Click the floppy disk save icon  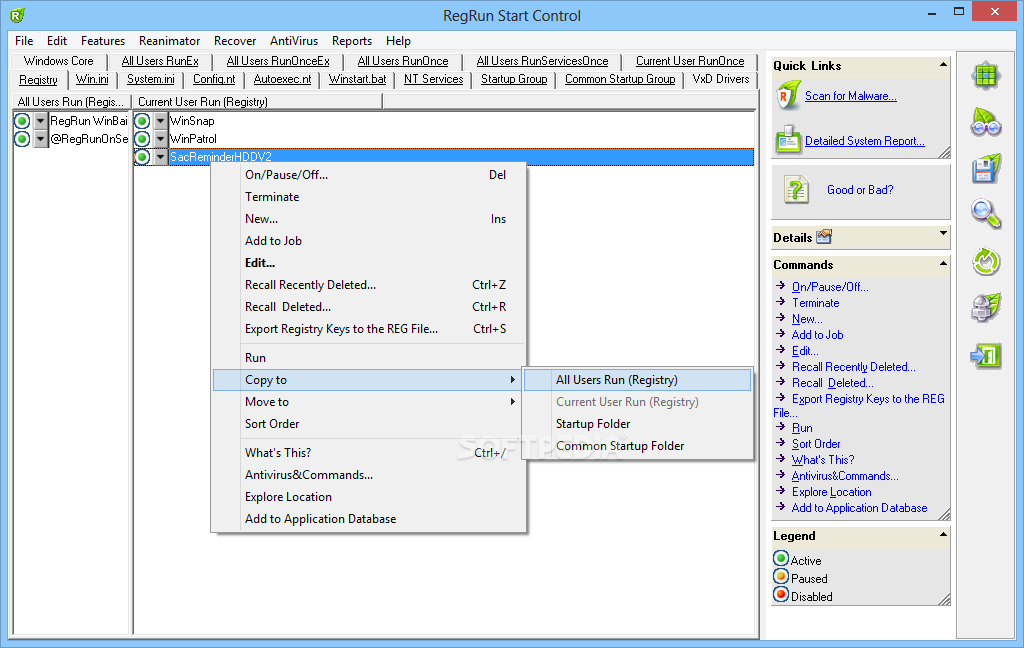point(985,169)
